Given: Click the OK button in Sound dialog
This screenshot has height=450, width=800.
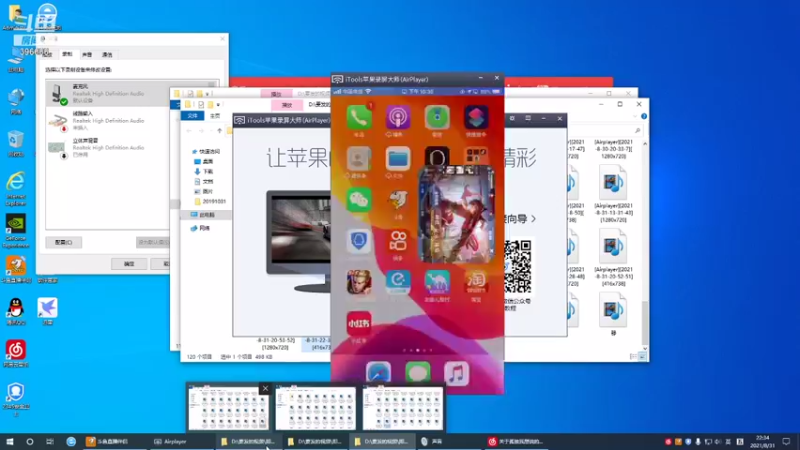Looking at the screenshot, I should click(129, 264).
